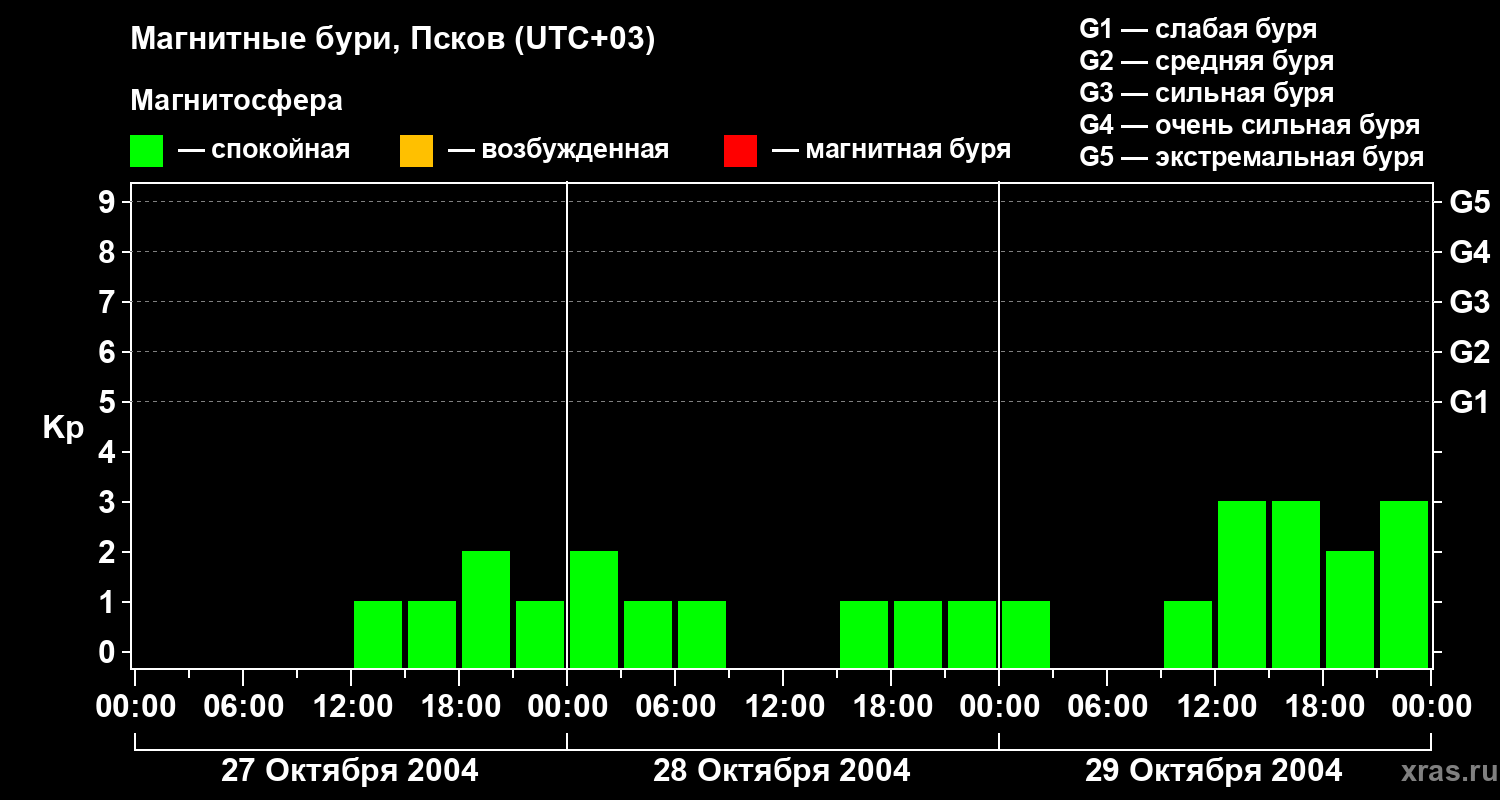
Task: Click the 'G3' label on the right axis
Action: [x=1469, y=302]
